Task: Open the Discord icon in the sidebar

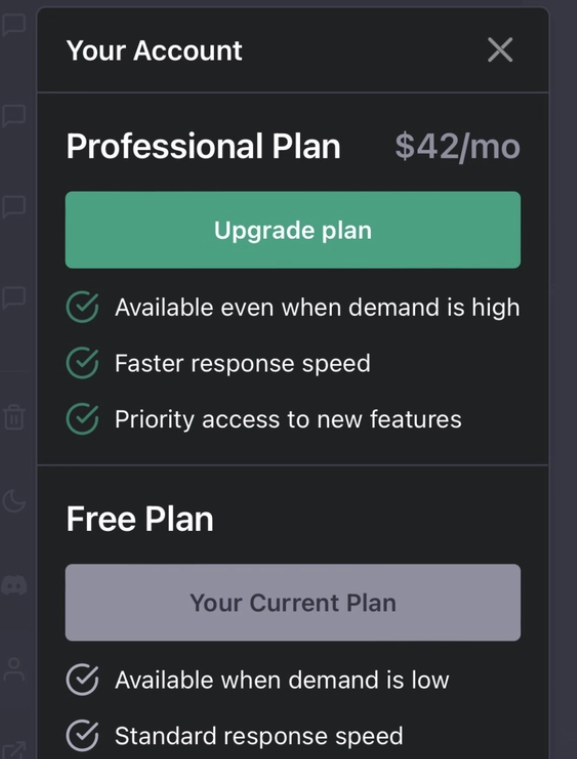Action: click(14, 585)
